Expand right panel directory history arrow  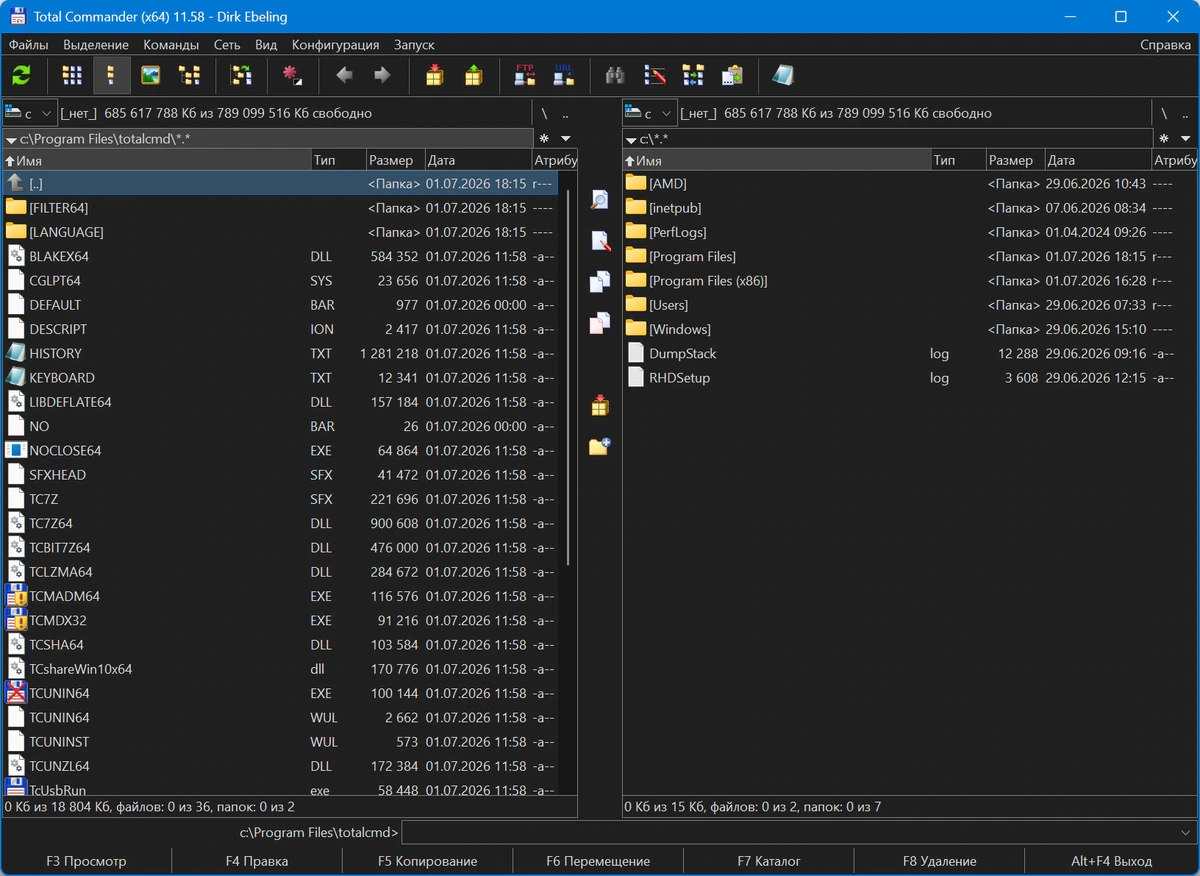tap(1186, 139)
